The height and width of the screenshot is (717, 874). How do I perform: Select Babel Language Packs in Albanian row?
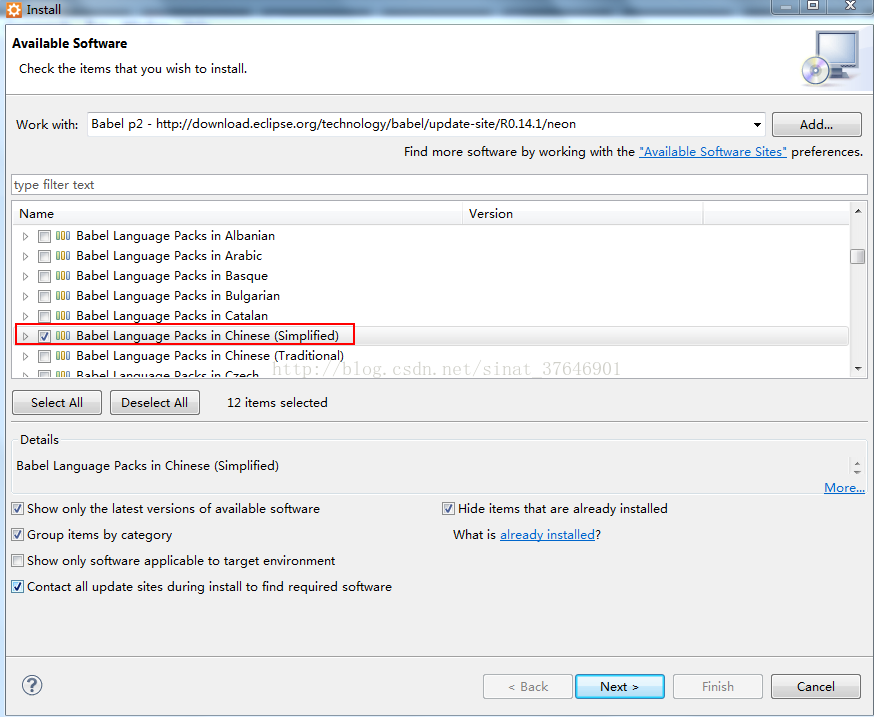click(176, 236)
